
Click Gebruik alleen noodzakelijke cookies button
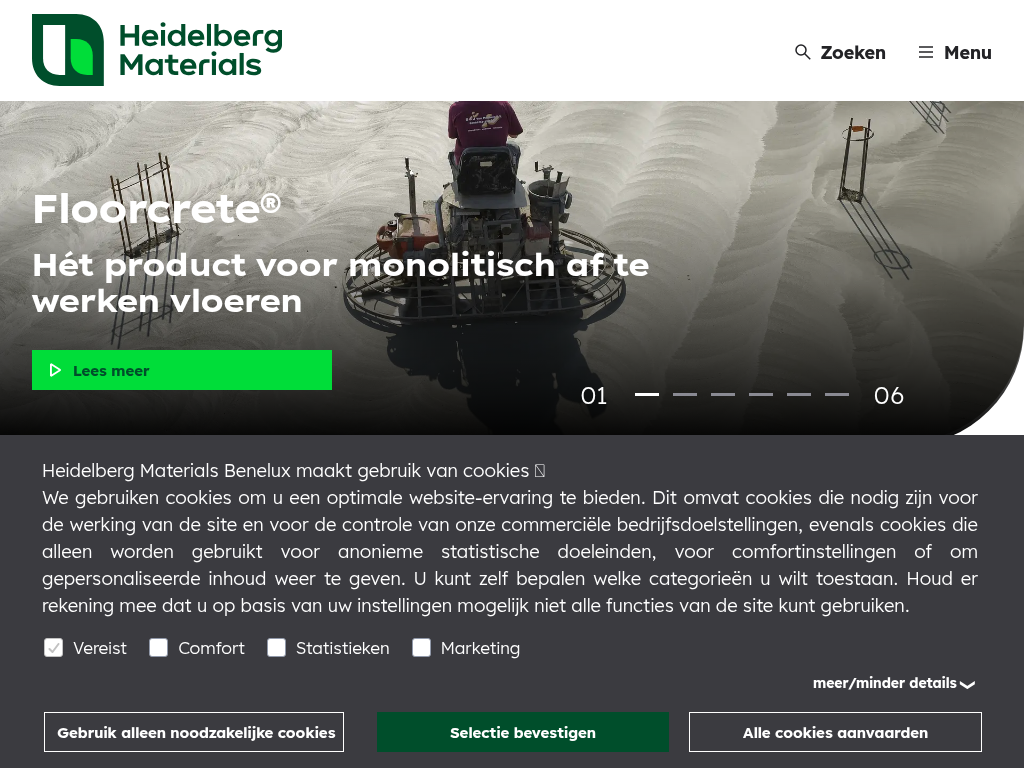coord(194,732)
